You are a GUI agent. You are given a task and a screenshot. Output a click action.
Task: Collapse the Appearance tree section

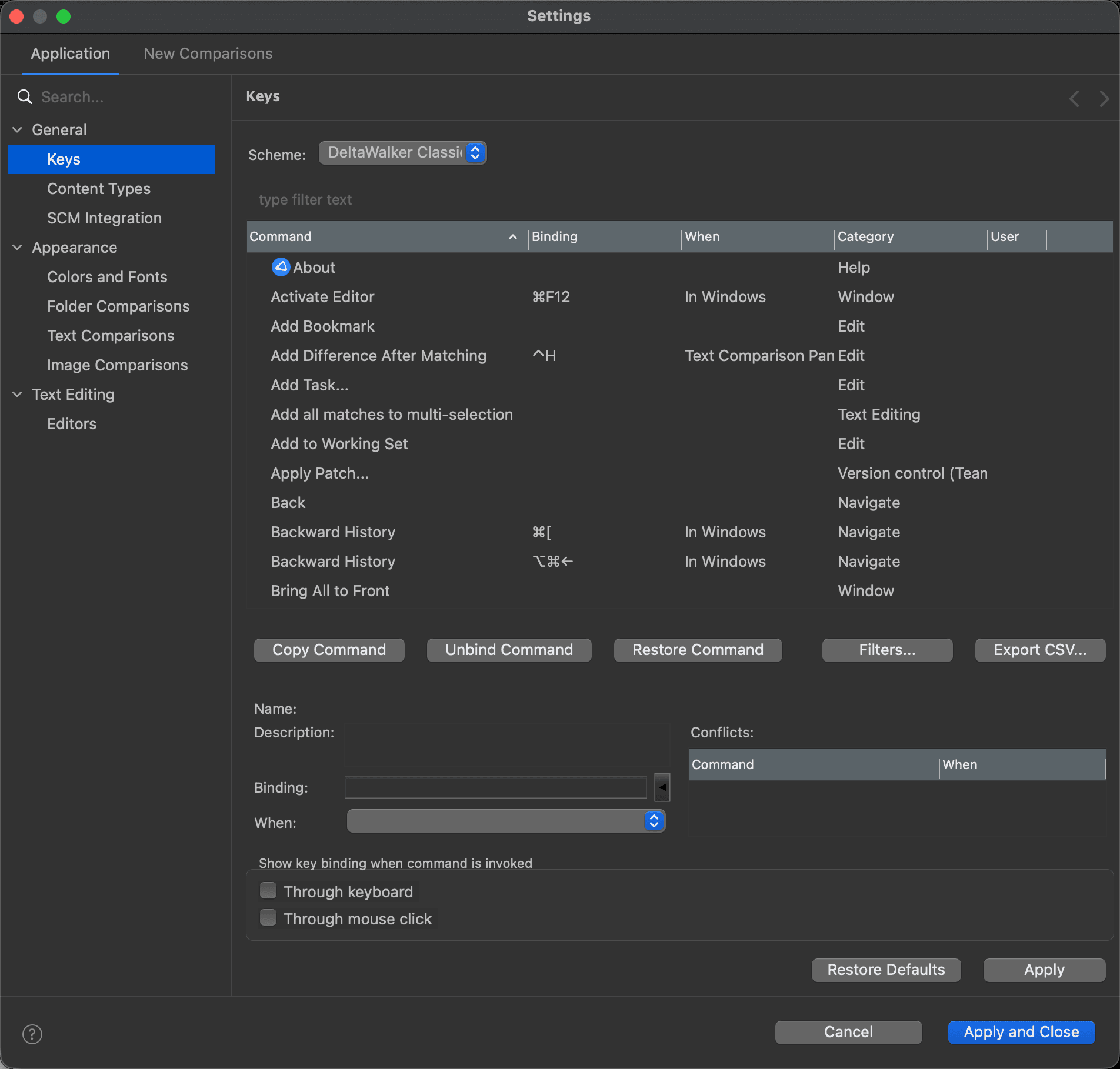click(x=17, y=248)
